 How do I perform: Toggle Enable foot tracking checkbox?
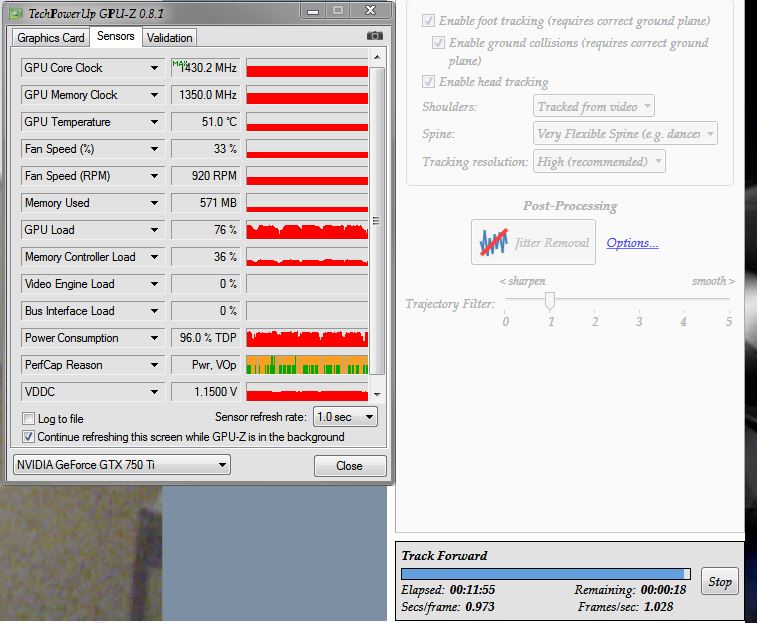tap(428, 21)
